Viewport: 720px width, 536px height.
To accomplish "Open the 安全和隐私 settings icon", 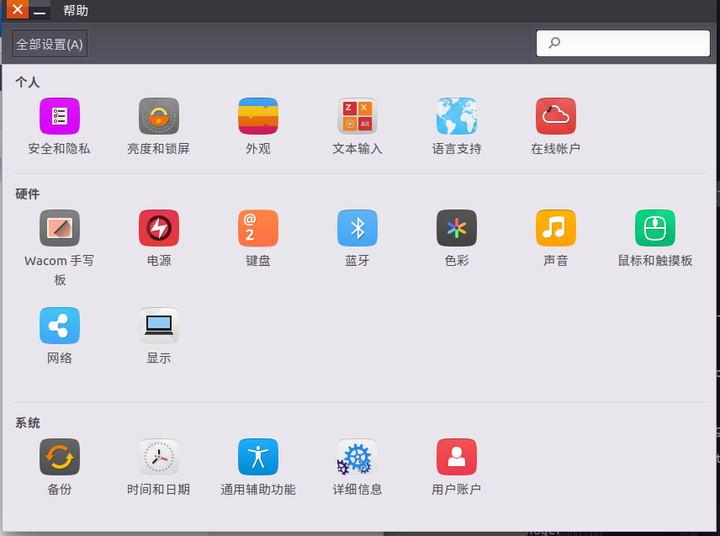I will coord(59,116).
